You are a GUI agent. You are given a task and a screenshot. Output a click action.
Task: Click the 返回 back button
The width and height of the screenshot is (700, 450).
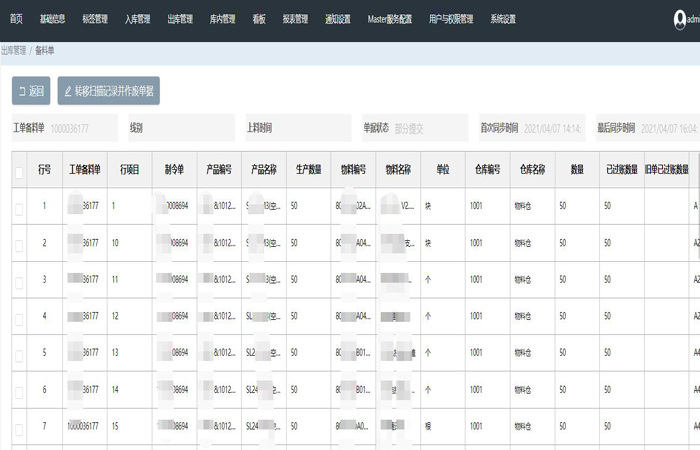coord(31,91)
